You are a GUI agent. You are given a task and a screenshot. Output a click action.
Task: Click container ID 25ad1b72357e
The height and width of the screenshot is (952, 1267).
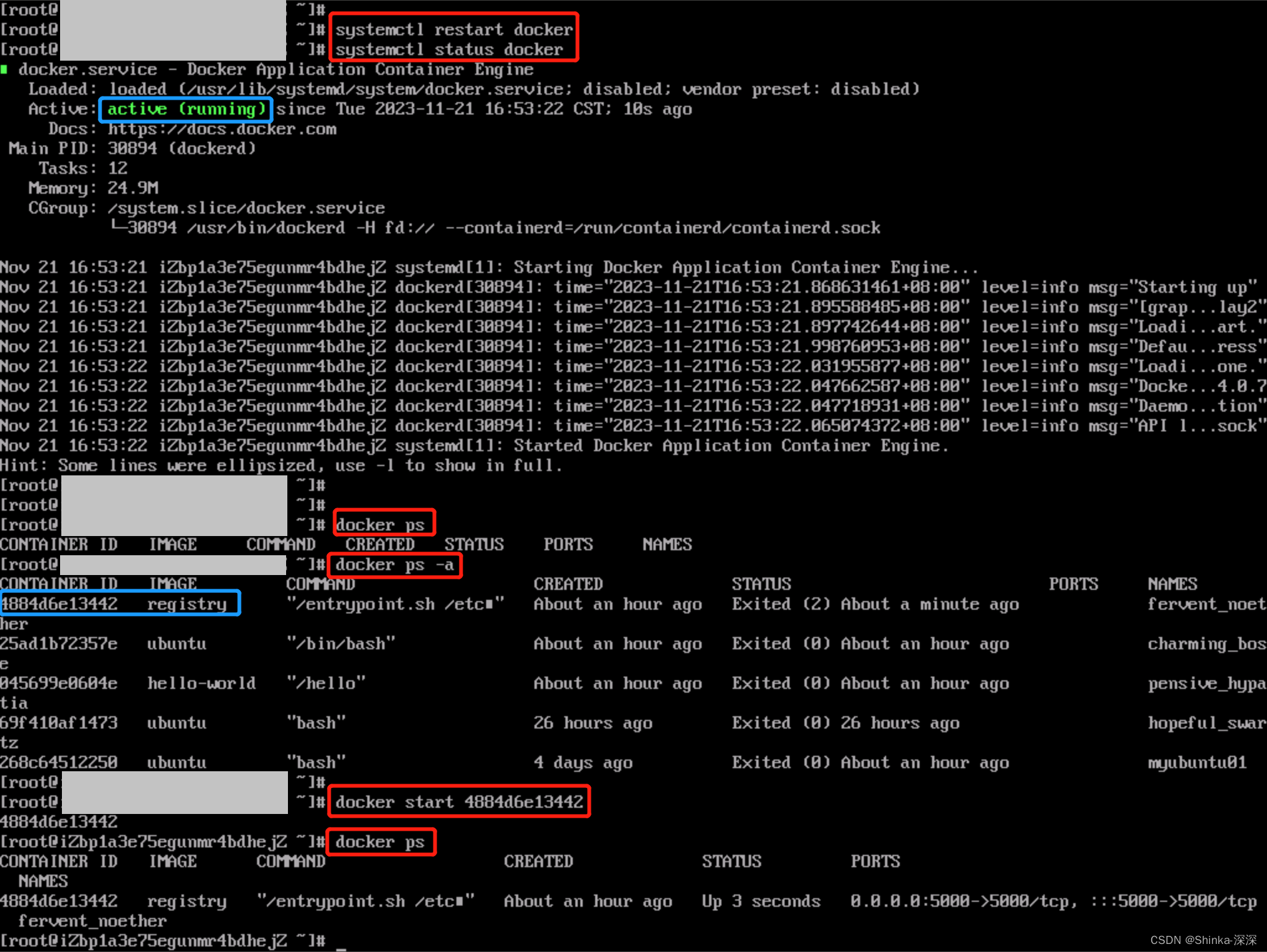59,644
